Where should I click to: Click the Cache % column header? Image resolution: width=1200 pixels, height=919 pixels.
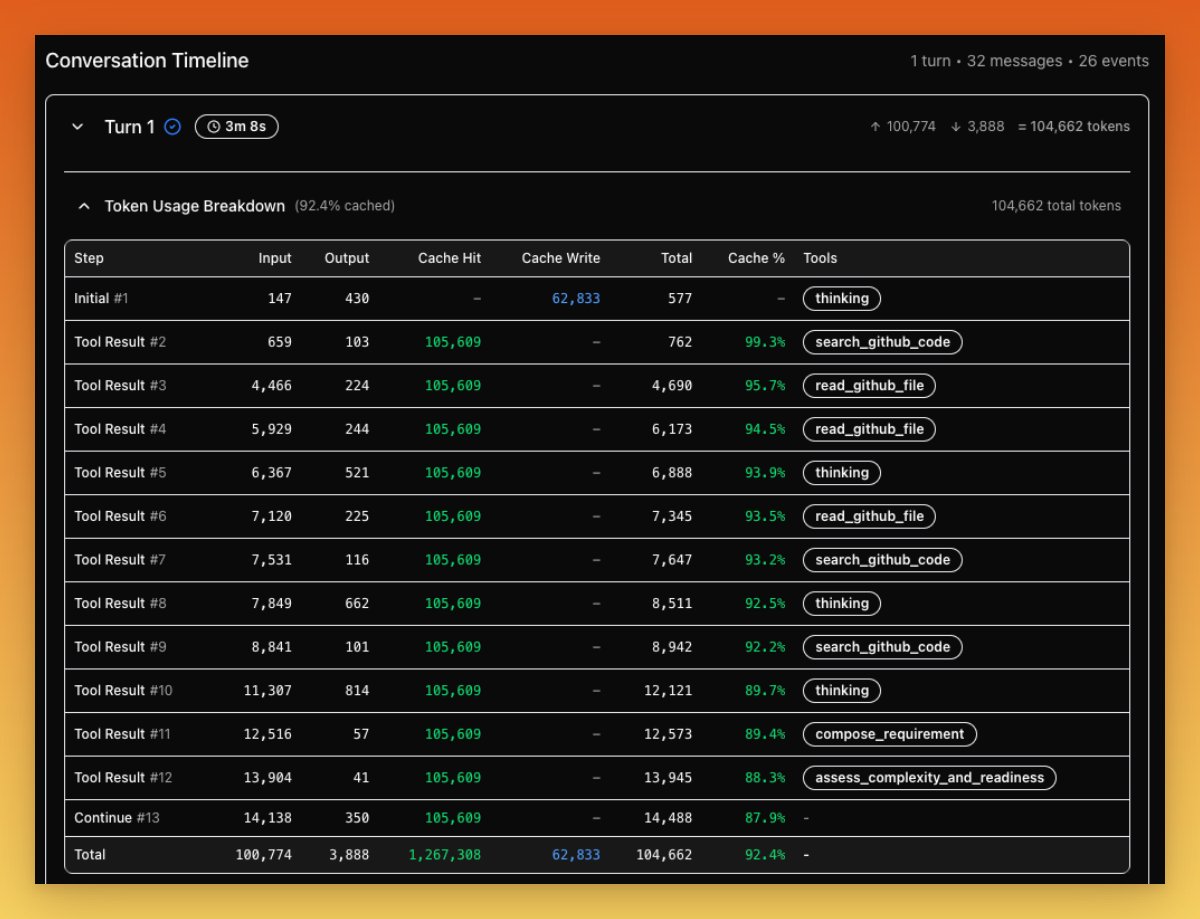click(x=756, y=258)
